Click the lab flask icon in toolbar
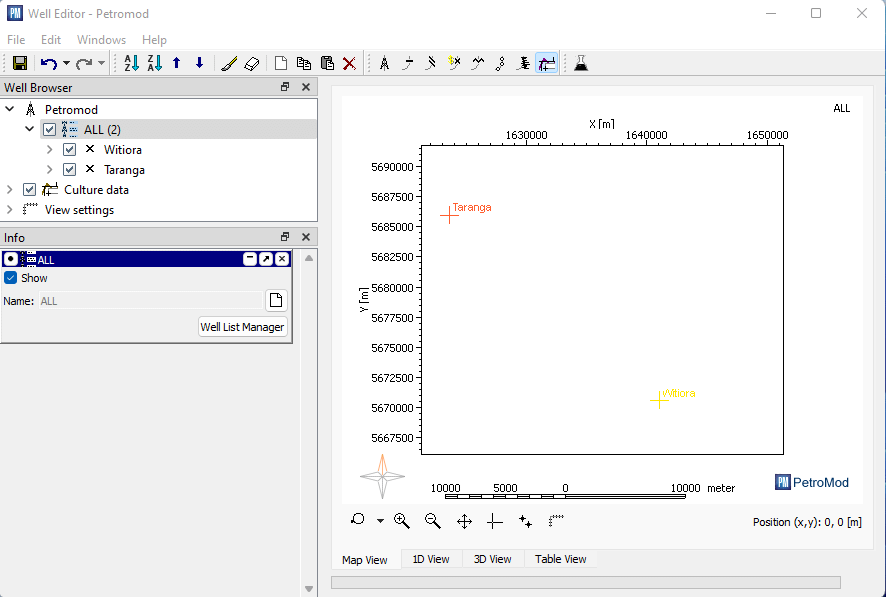Viewport: 886px width, 597px height. click(580, 63)
